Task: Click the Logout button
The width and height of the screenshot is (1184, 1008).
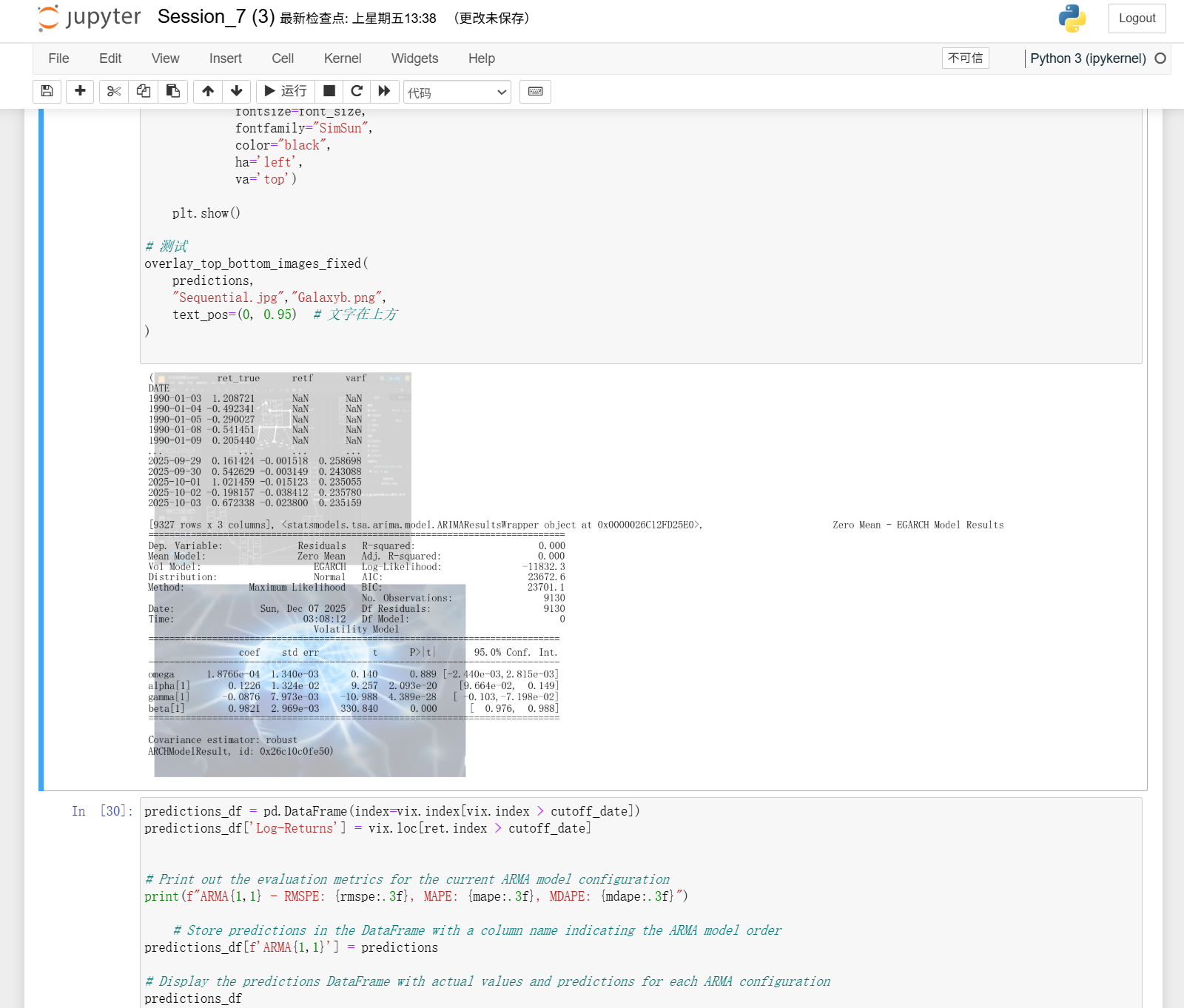Action: [1136, 19]
